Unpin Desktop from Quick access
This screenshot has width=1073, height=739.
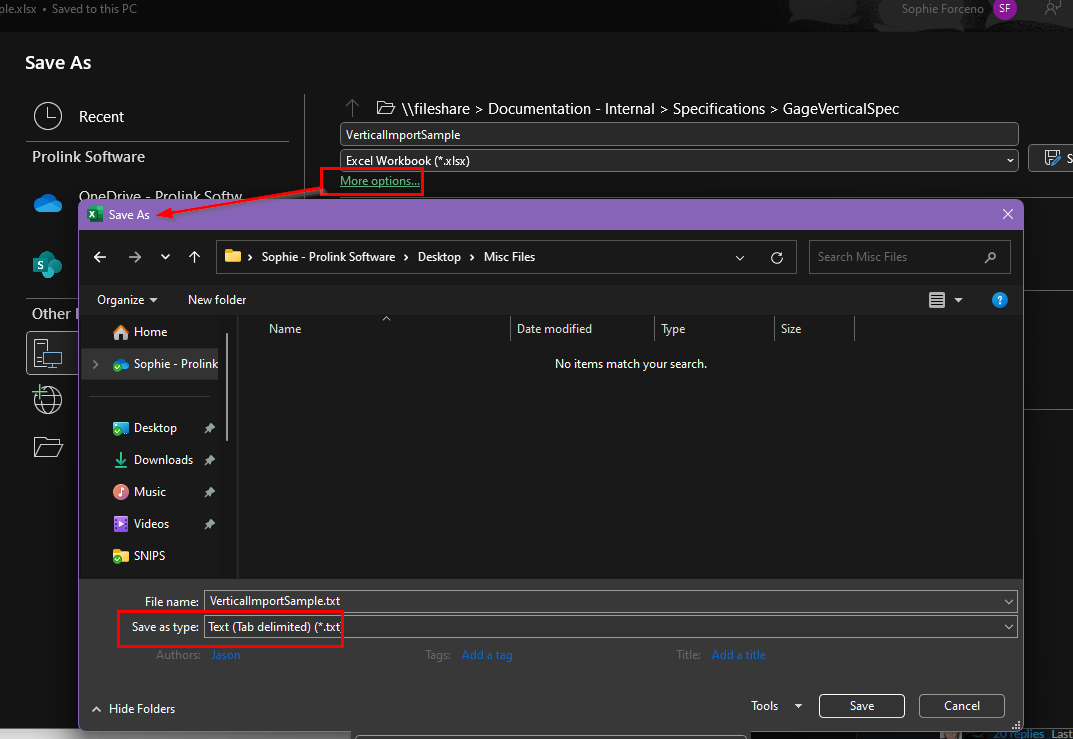coord(209,427)
